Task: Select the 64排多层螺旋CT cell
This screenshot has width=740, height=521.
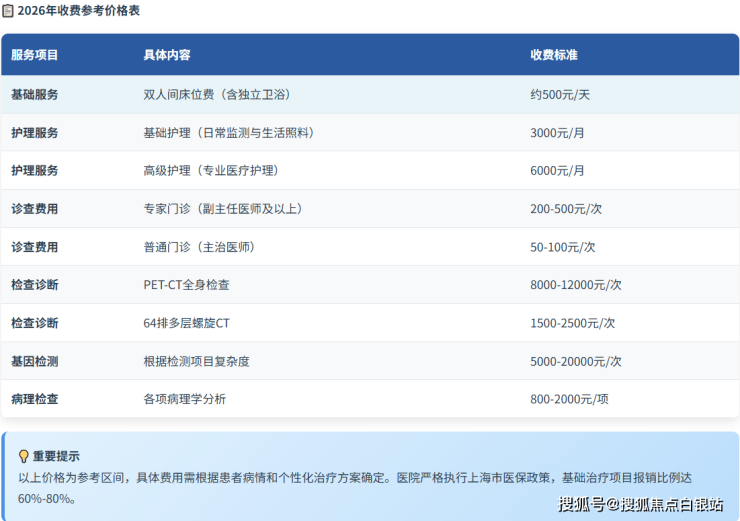Action: pyautogui.click(x=187, y=323)
